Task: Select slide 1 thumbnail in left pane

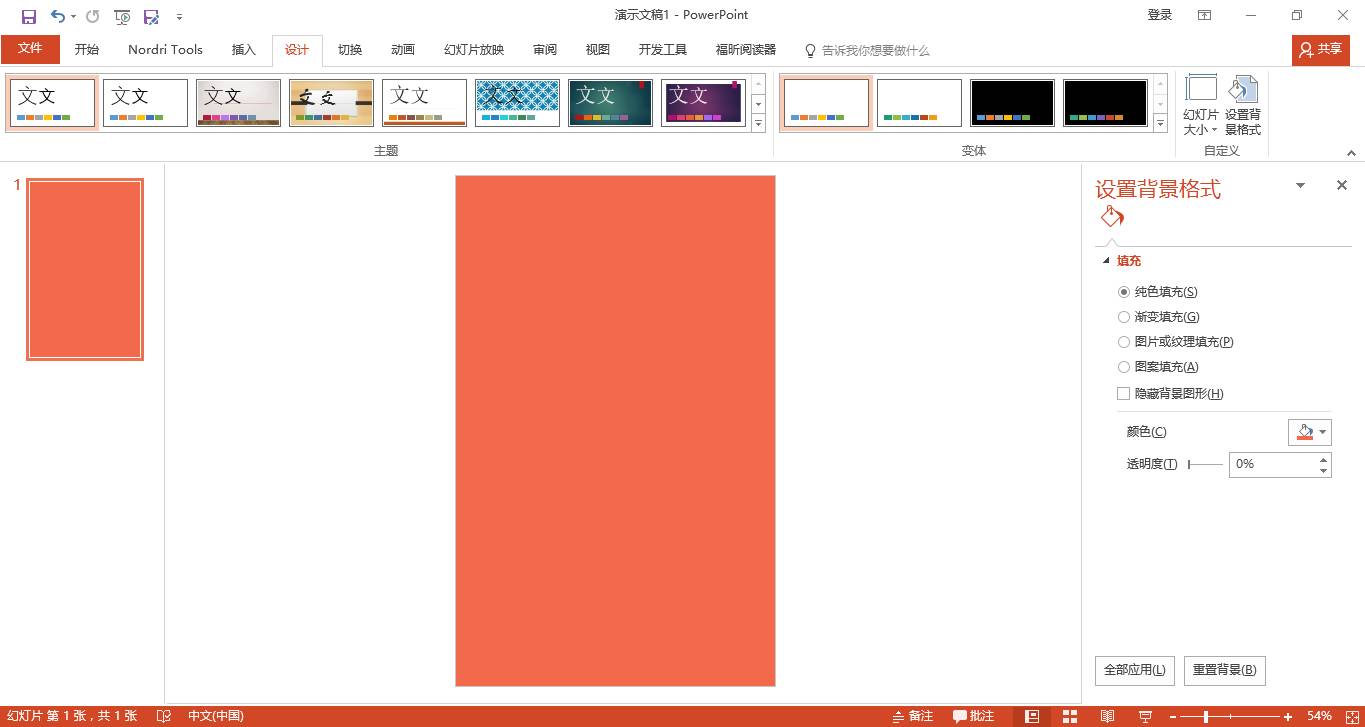Action: [85, 269]
